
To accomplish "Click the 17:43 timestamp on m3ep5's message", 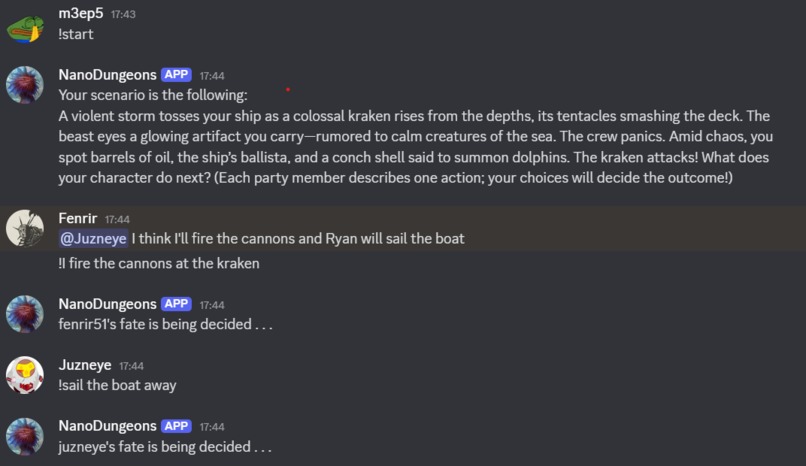I will pyautogui.click(x=123, y=14).
